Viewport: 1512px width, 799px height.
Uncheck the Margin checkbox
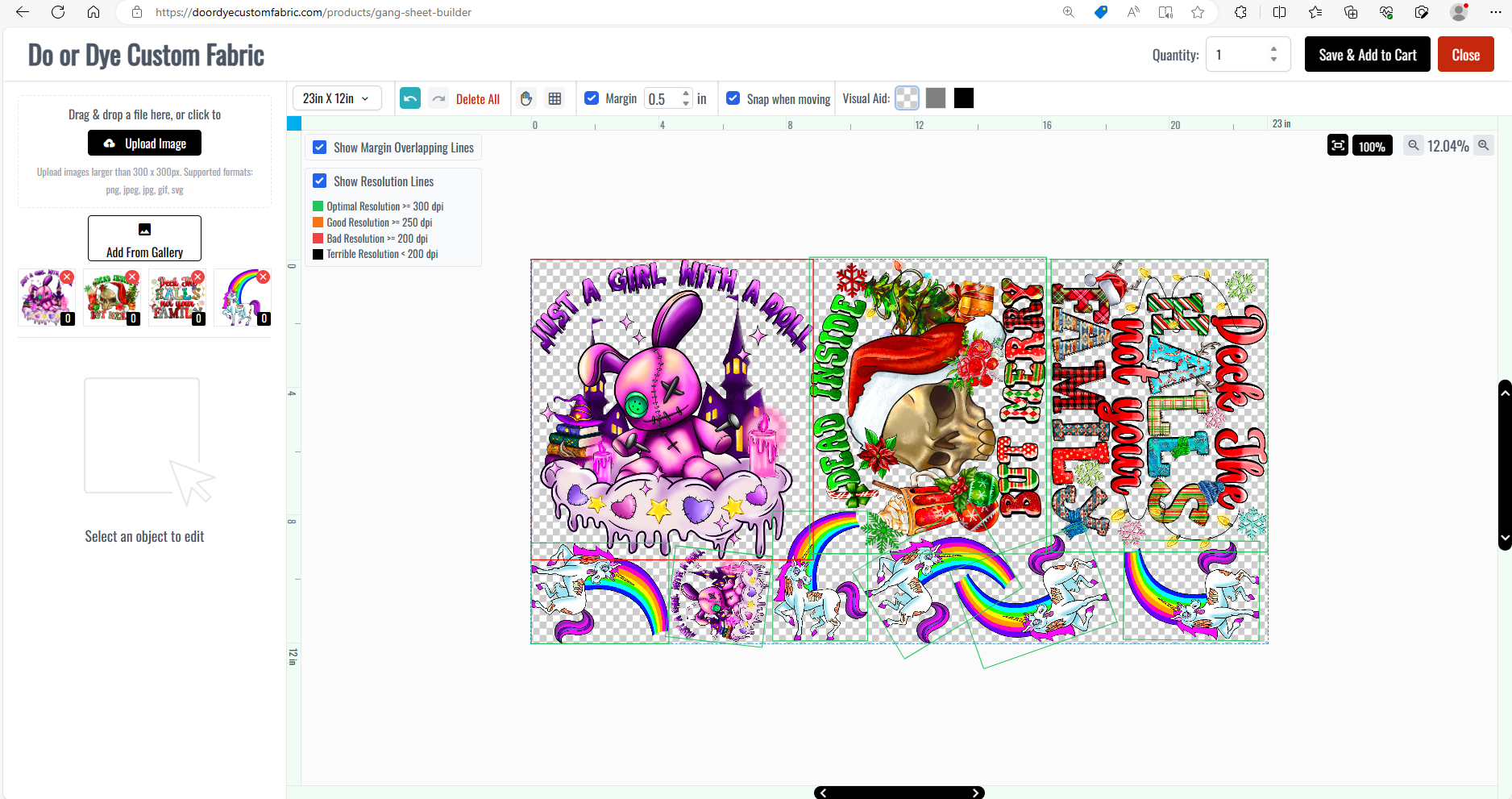pyautogui.click(x=592, y=98)
